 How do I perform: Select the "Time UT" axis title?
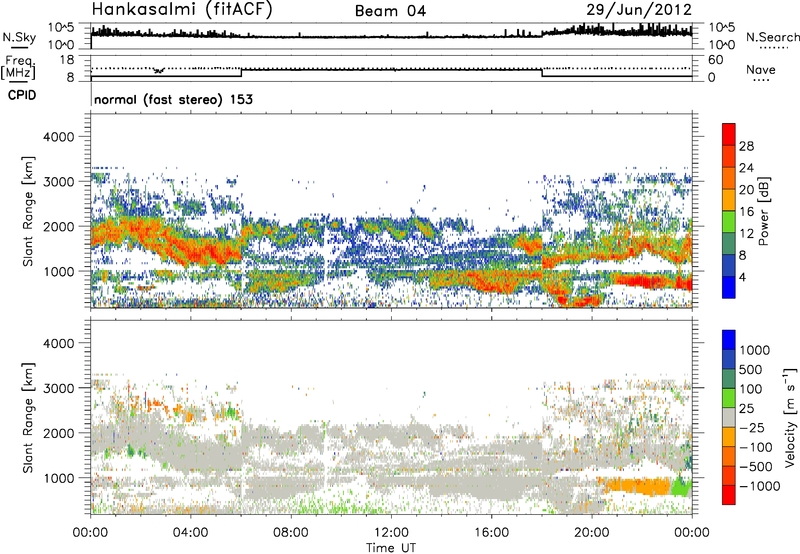391,548
